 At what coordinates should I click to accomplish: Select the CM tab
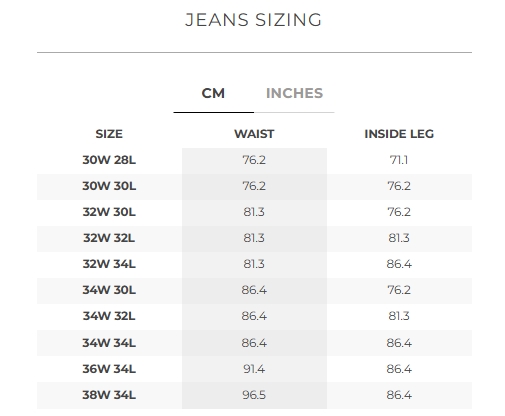213,93
